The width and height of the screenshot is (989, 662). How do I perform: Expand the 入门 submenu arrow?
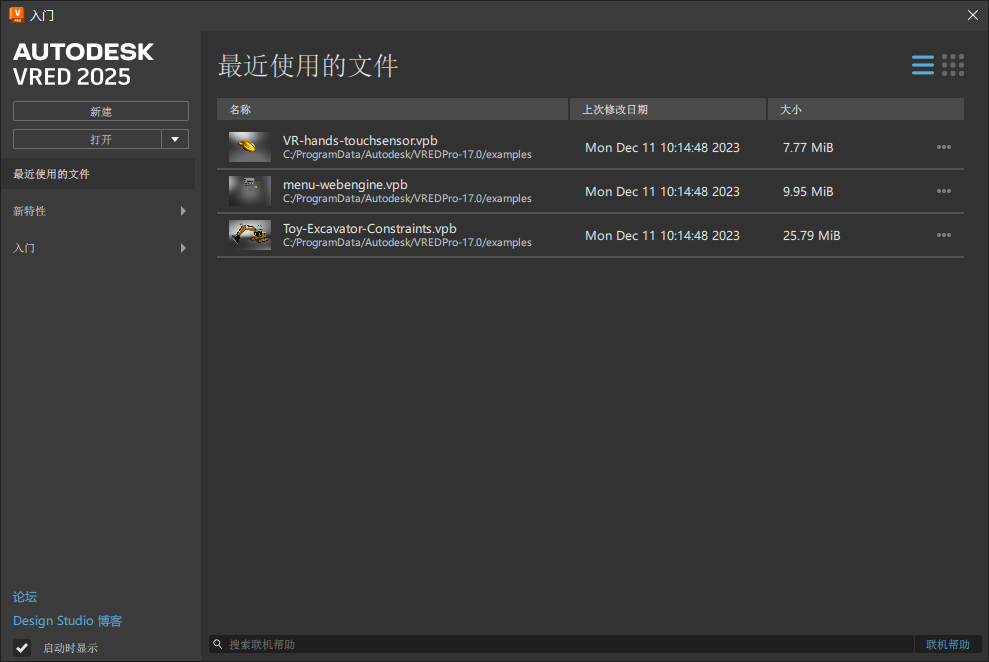click(x=183, y=248)
